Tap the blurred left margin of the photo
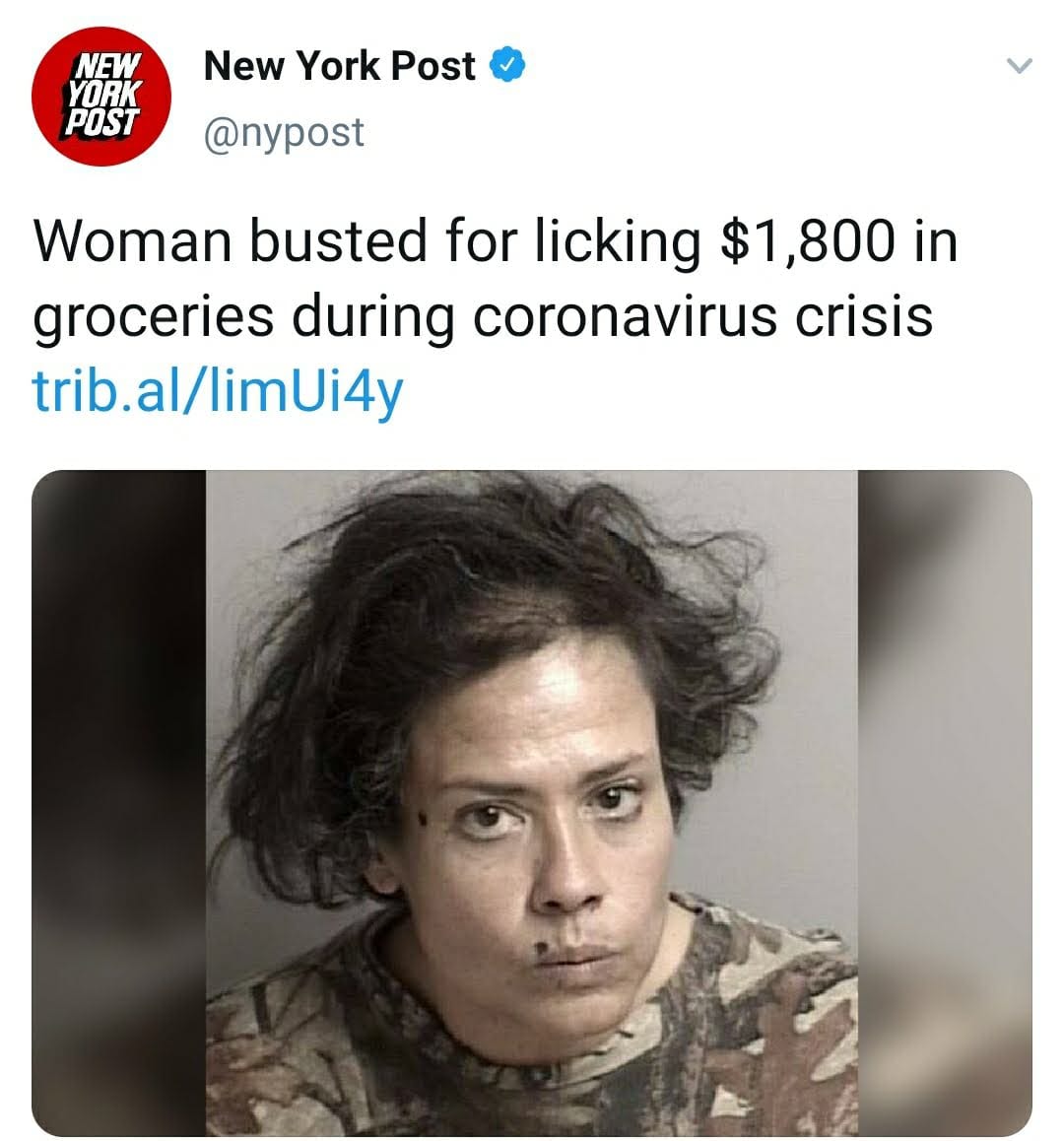Screen dimensions: 1064x1141 tap(118, 803)
